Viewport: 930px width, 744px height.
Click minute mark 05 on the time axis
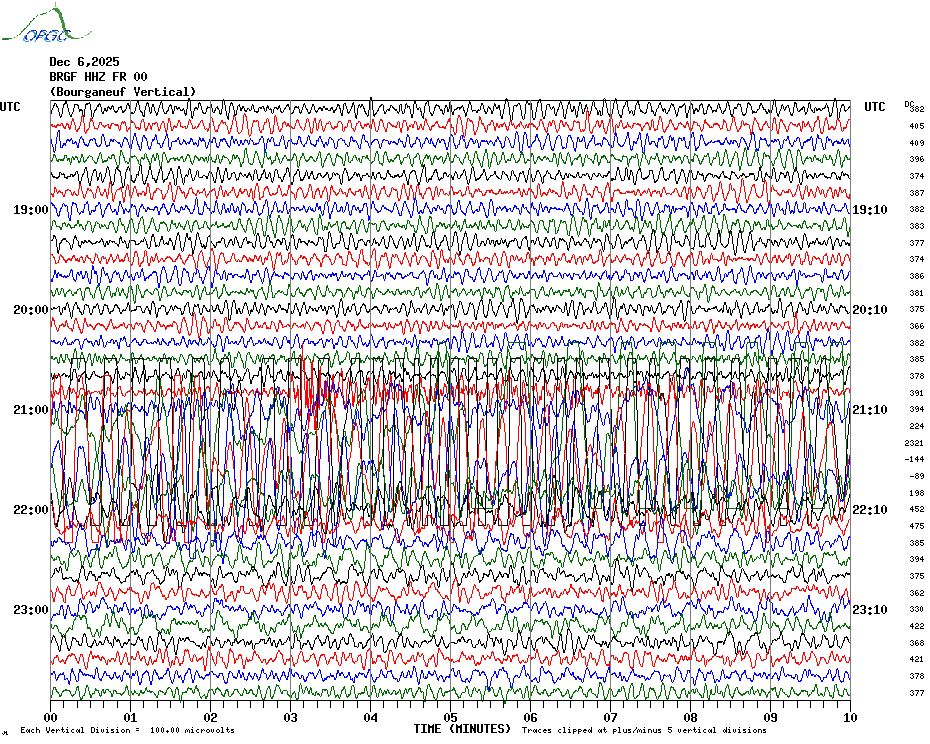451,717
